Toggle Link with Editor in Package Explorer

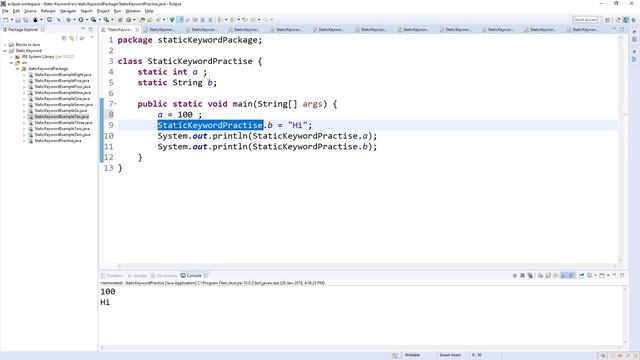(x=72, y=38)
